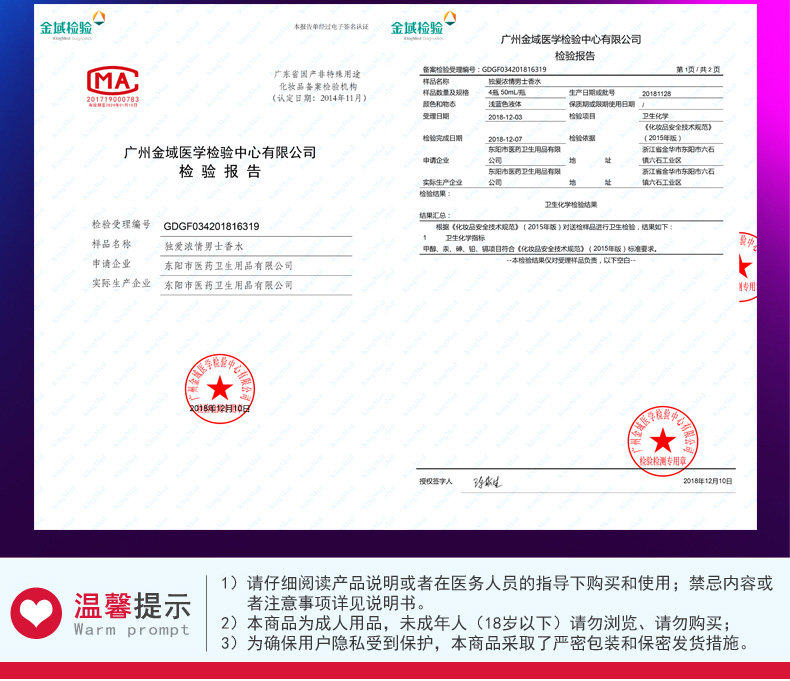790x681 pixels.
Task: Click 备案检验受理编号 line on report page
Action: click(x=484, y=70)
